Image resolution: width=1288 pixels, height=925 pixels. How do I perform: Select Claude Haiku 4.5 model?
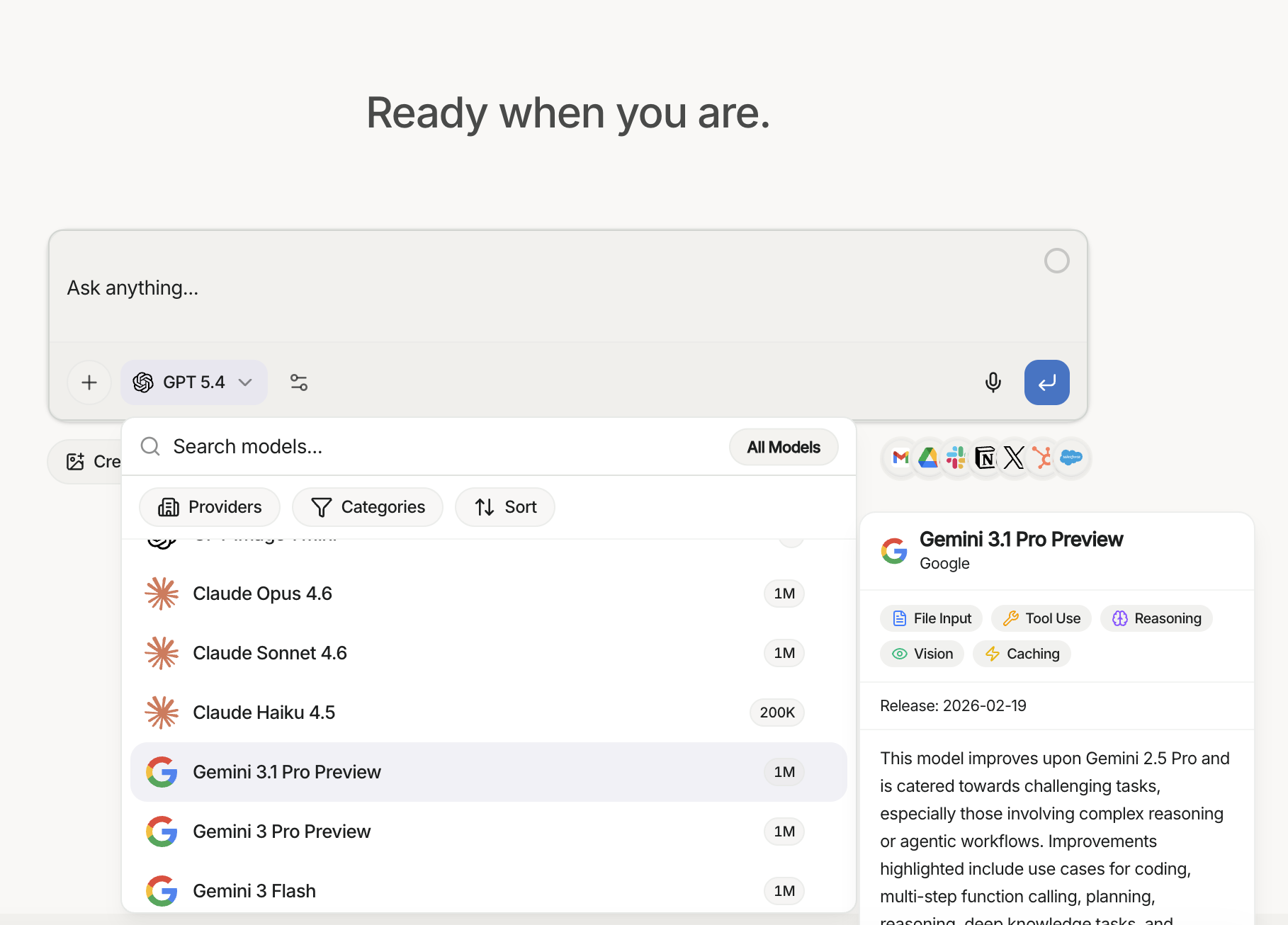pos(489,713)
